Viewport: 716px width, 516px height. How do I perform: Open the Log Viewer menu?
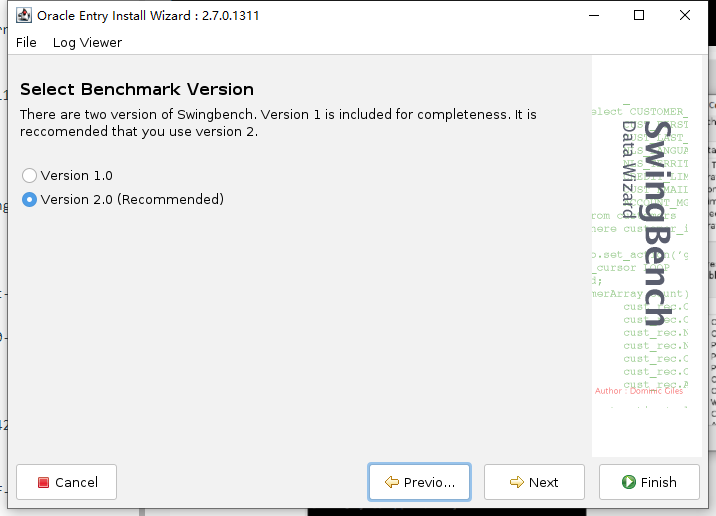(87, 42)
